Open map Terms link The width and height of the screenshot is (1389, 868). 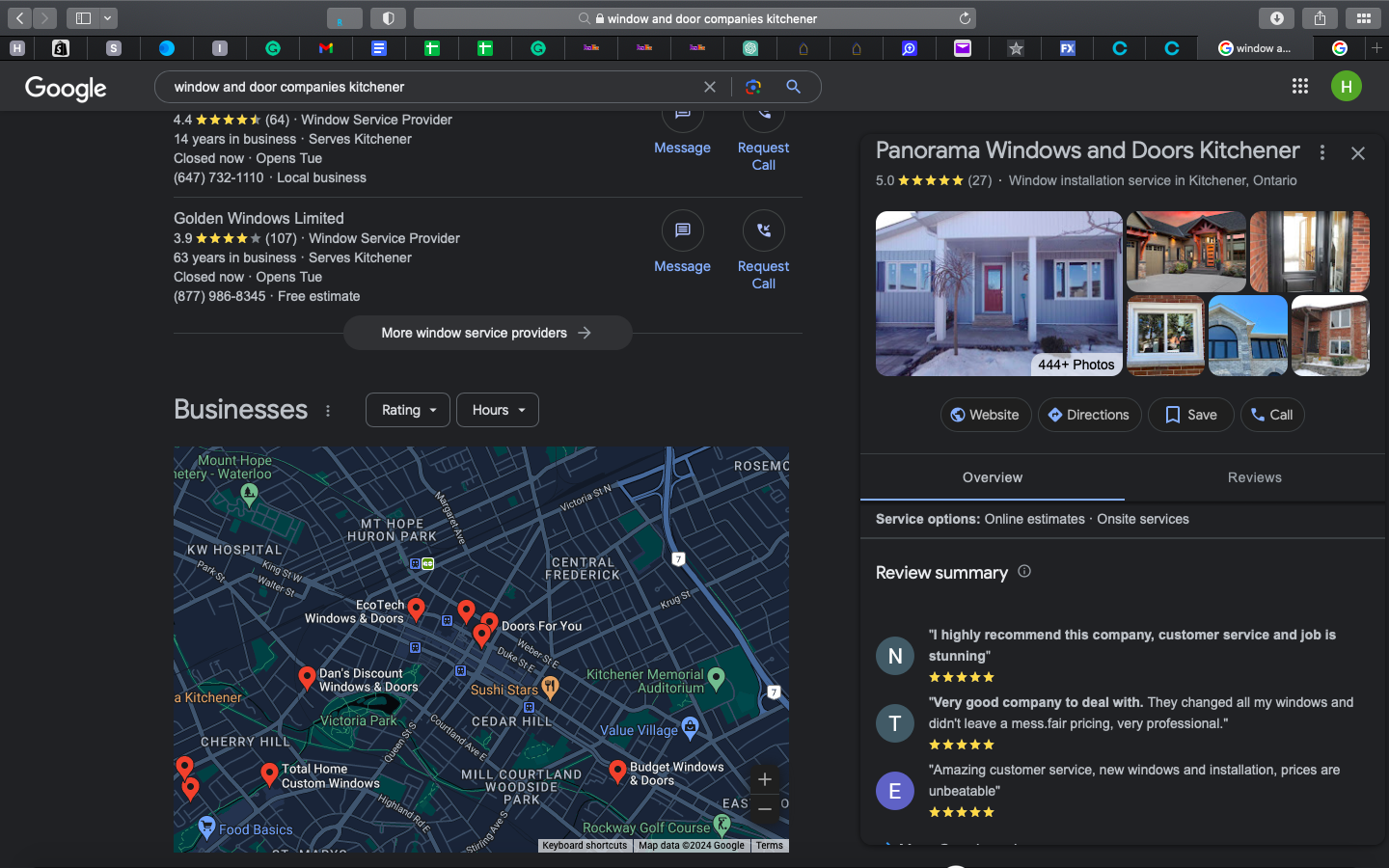[x=770, y=846]
